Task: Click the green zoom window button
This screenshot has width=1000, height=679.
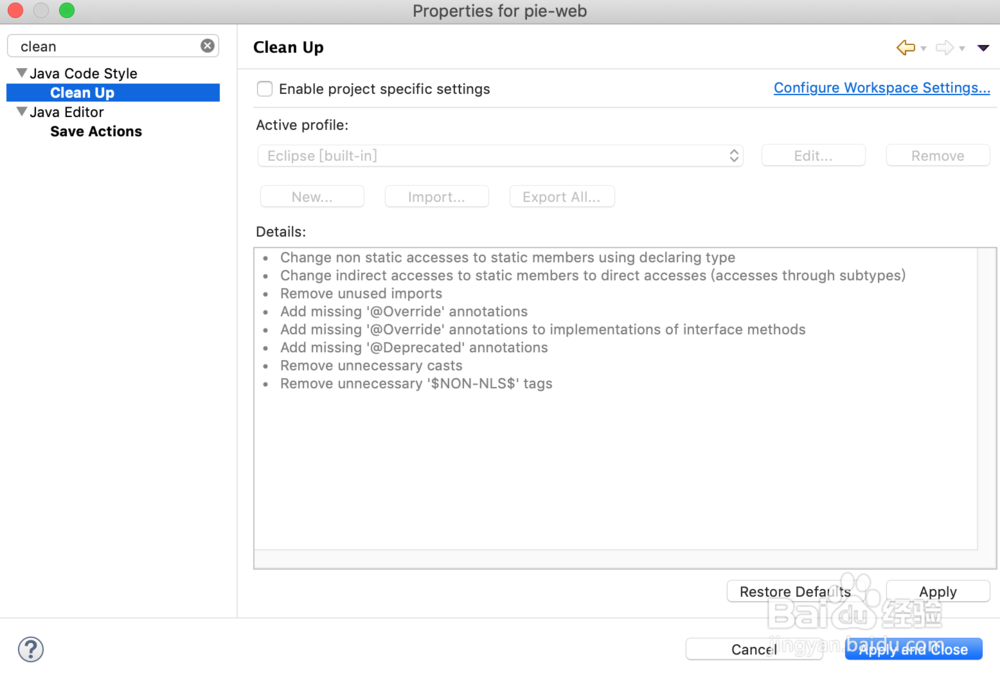Action: 67,11
